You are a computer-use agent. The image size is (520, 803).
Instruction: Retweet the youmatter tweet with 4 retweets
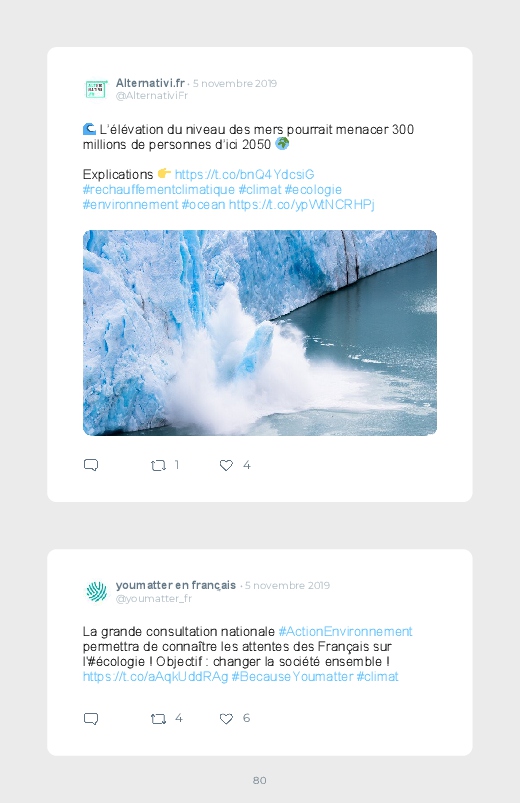158,719
